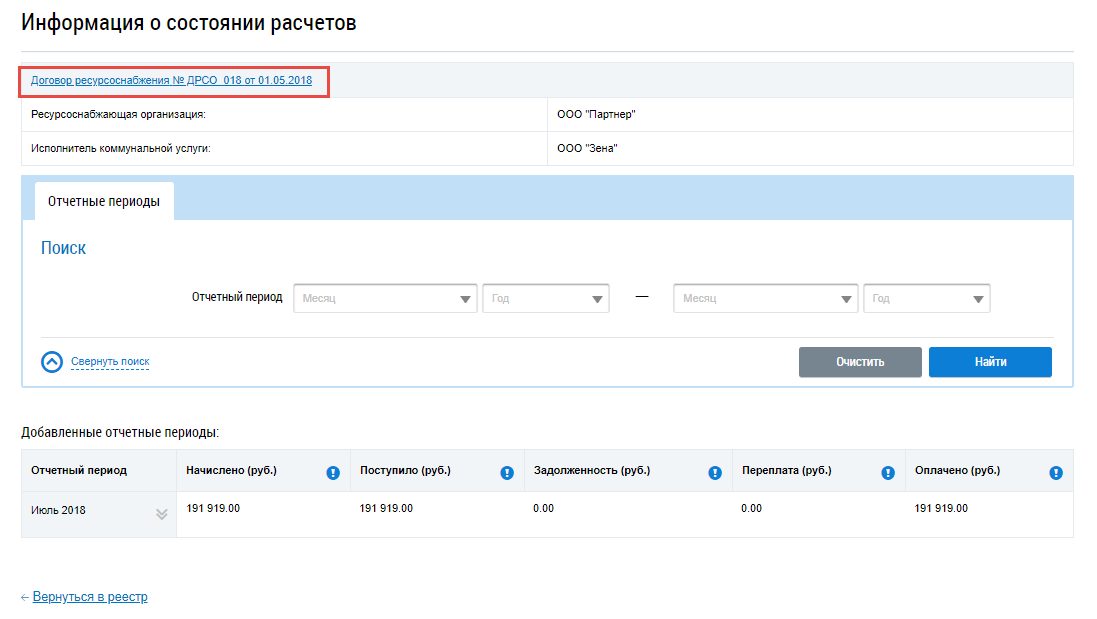Click the info icon next to Поступило (руб.)

coord(507,473)
